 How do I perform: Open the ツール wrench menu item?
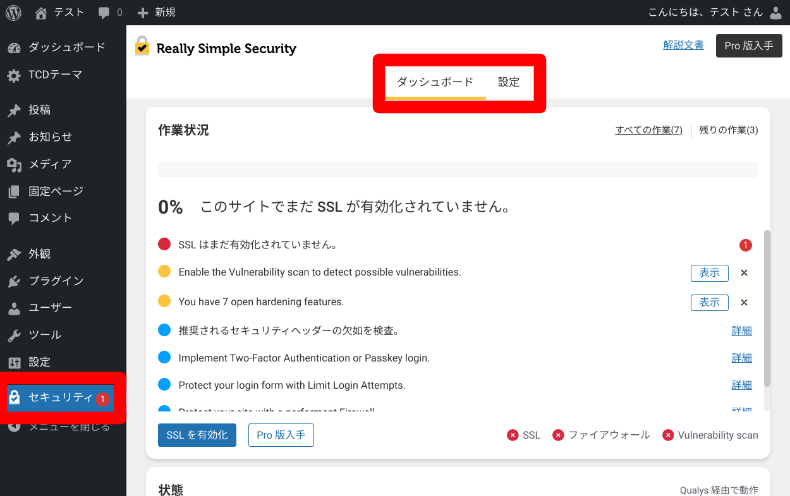coord(44,335)
